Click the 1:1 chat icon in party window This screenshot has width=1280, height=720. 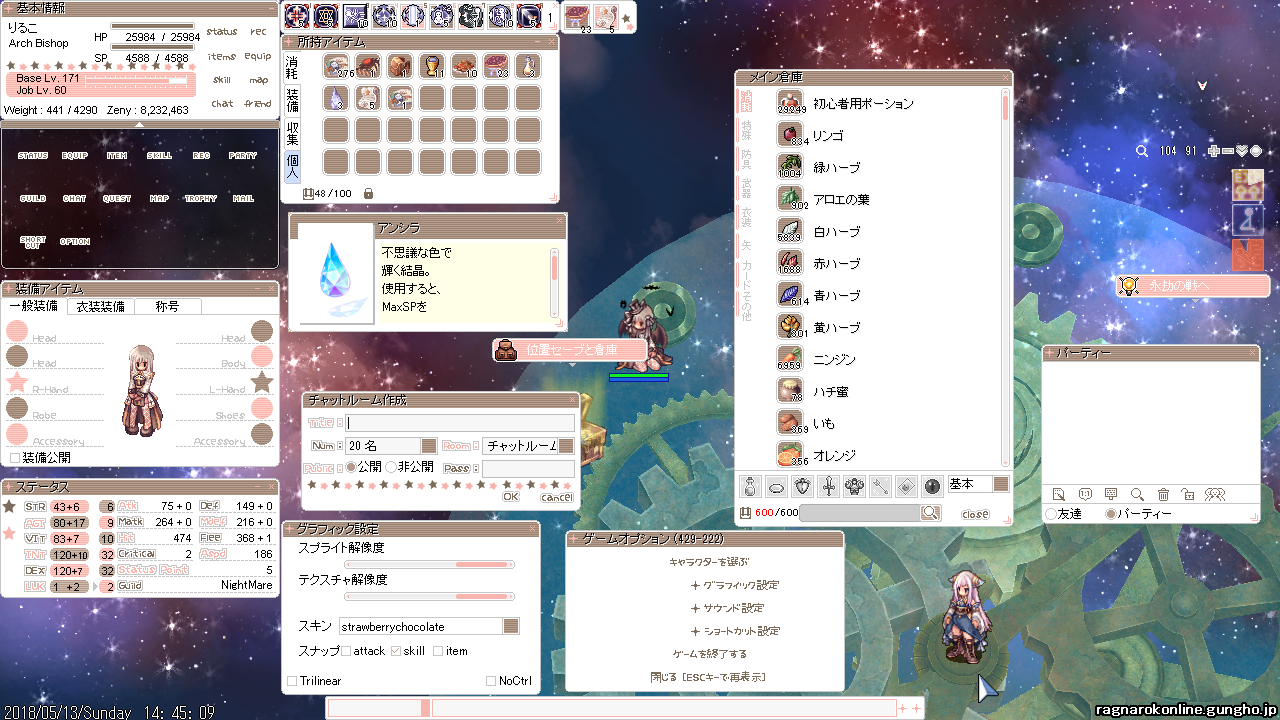pyautogui.click(x=1085, y=494)
